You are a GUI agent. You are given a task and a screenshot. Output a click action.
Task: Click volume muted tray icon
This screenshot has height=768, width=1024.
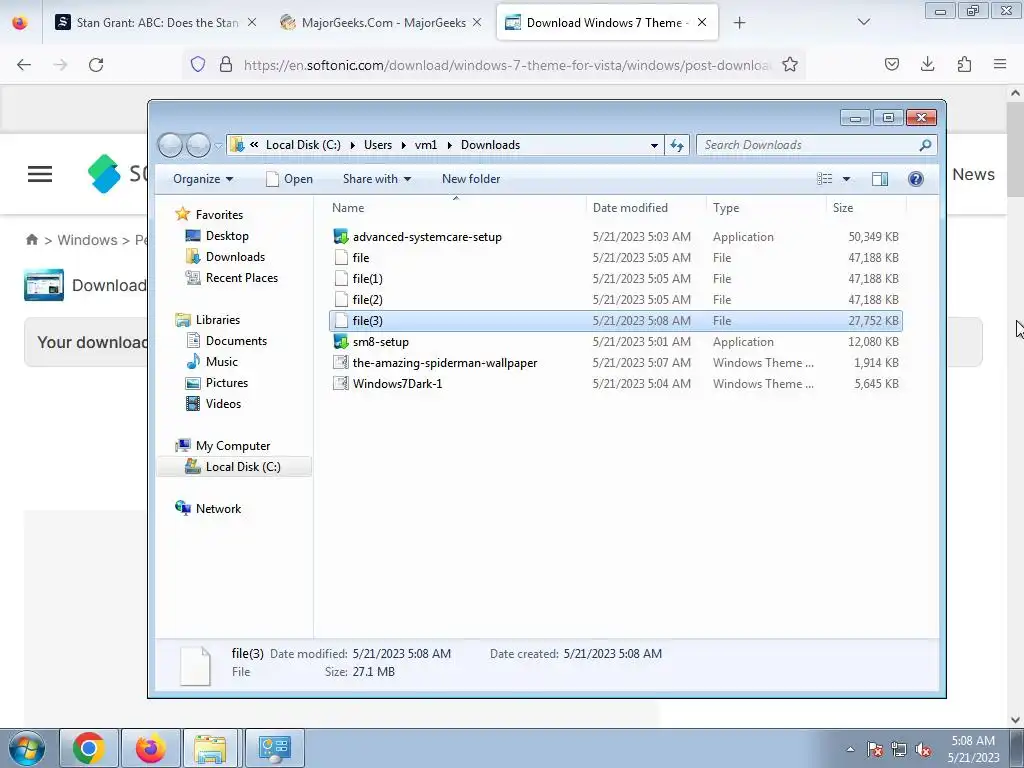(x=923, y=750)
